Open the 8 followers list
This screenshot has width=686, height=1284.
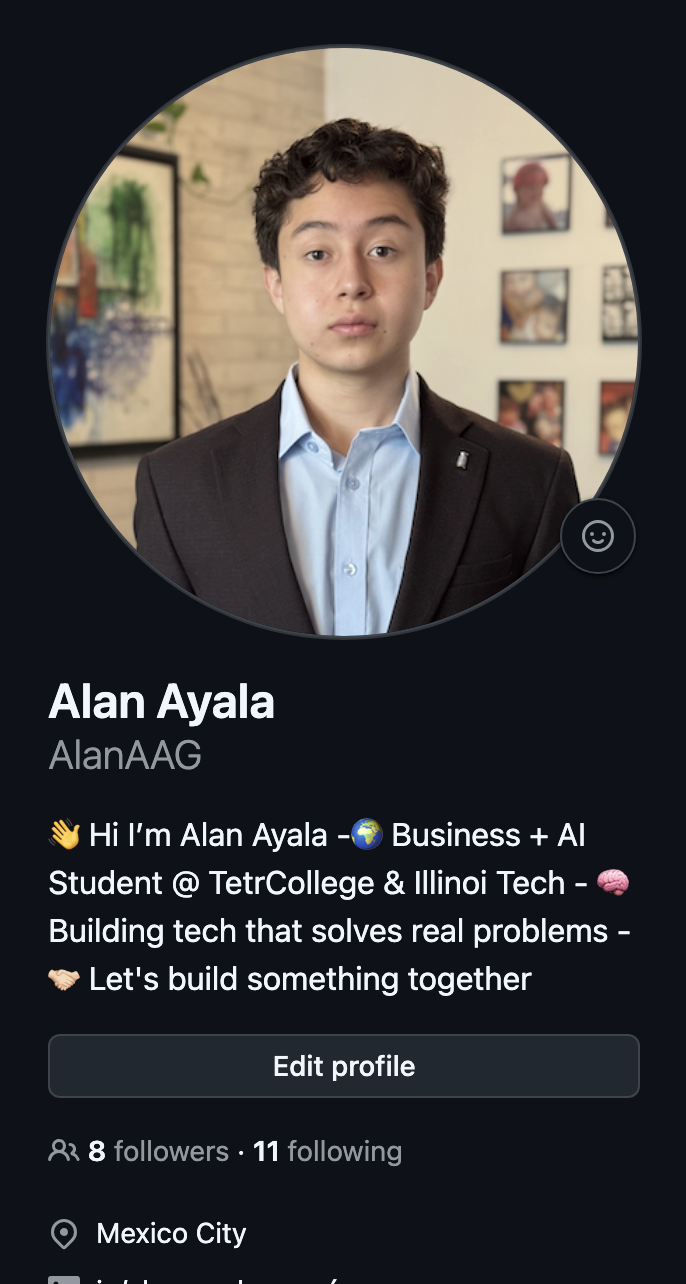point(158,1151)
